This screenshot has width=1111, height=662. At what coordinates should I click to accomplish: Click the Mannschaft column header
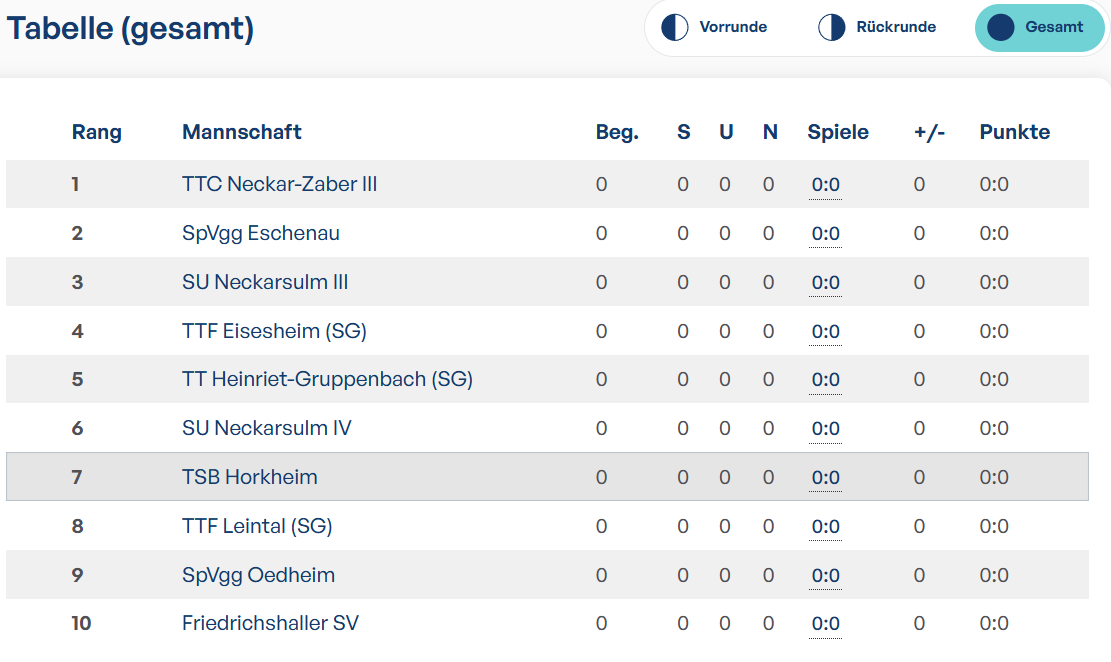(x=242, y=132)
